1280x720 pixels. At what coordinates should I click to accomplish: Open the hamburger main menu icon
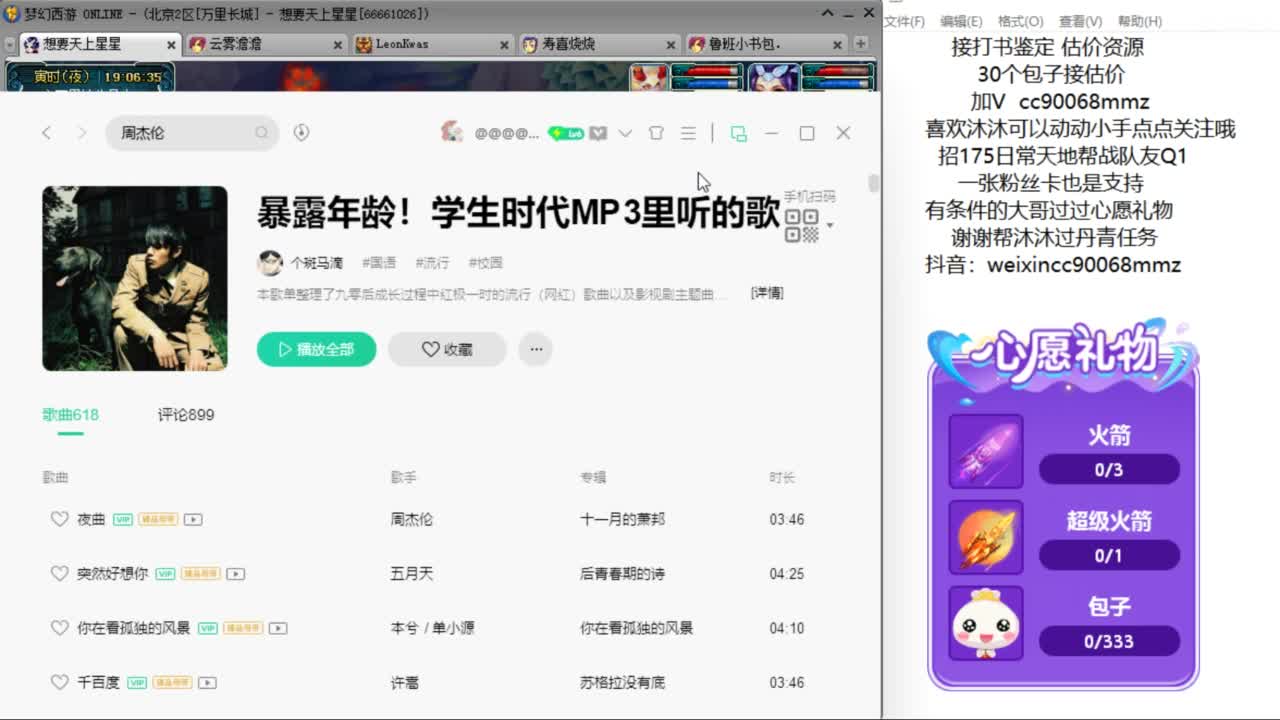coord(687,132)
